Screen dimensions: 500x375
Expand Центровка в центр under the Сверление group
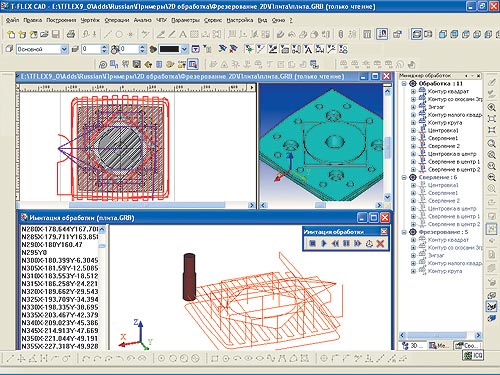pos(413,209)
